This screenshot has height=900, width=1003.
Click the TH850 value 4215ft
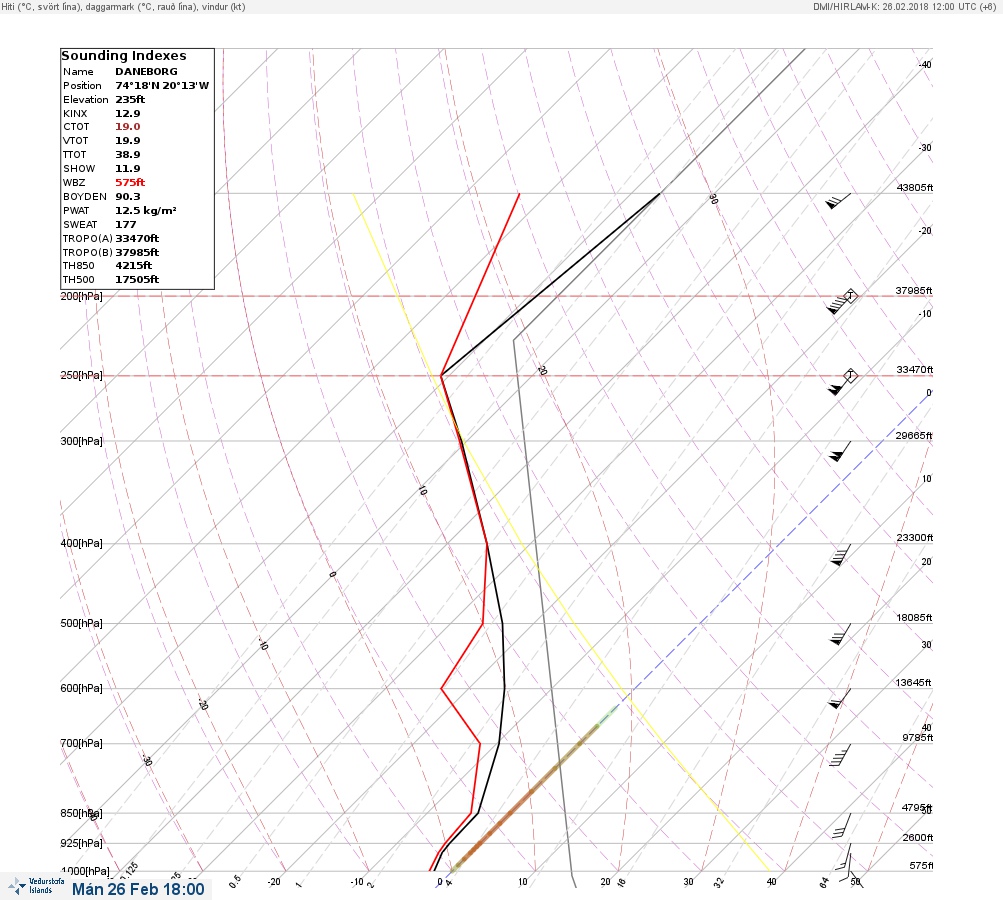coord(134,265)
